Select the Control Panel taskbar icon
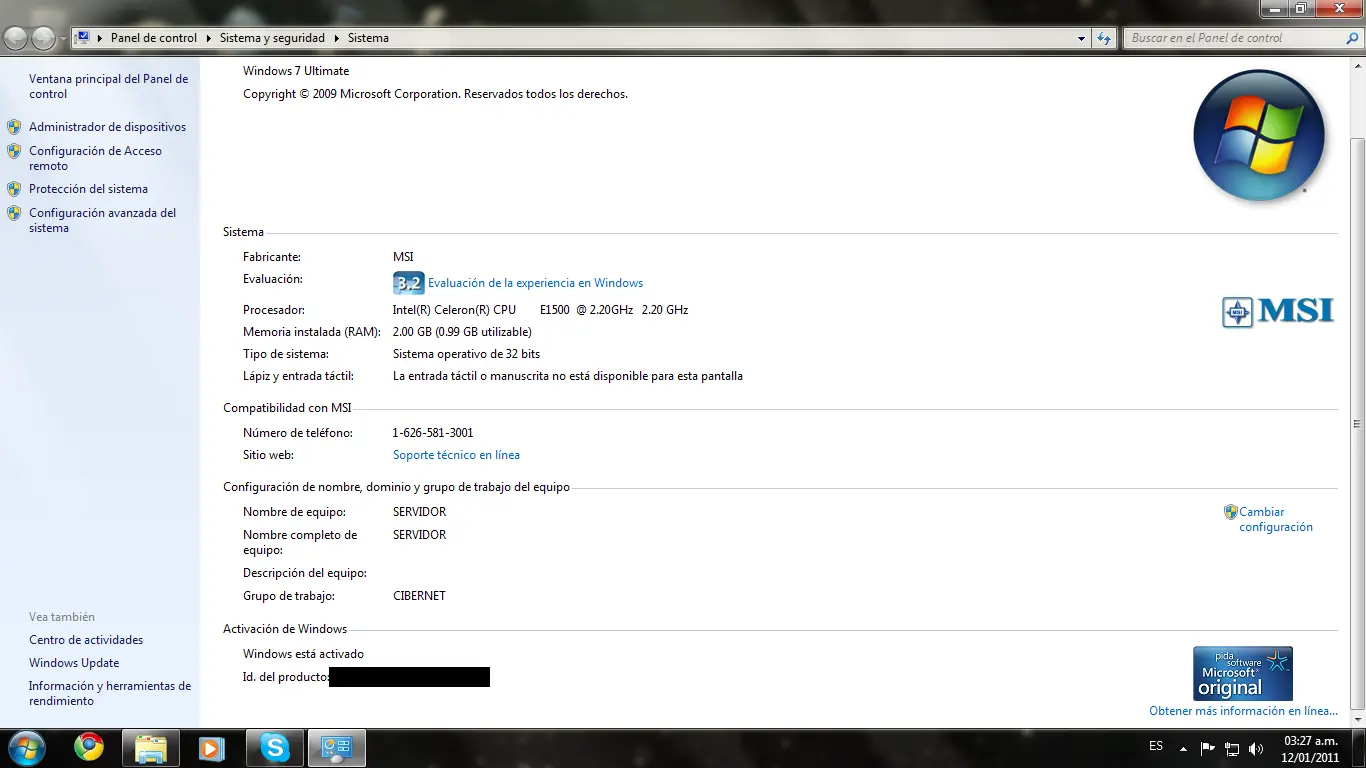The image size is (1366, 768). click(x=336, y=748)
